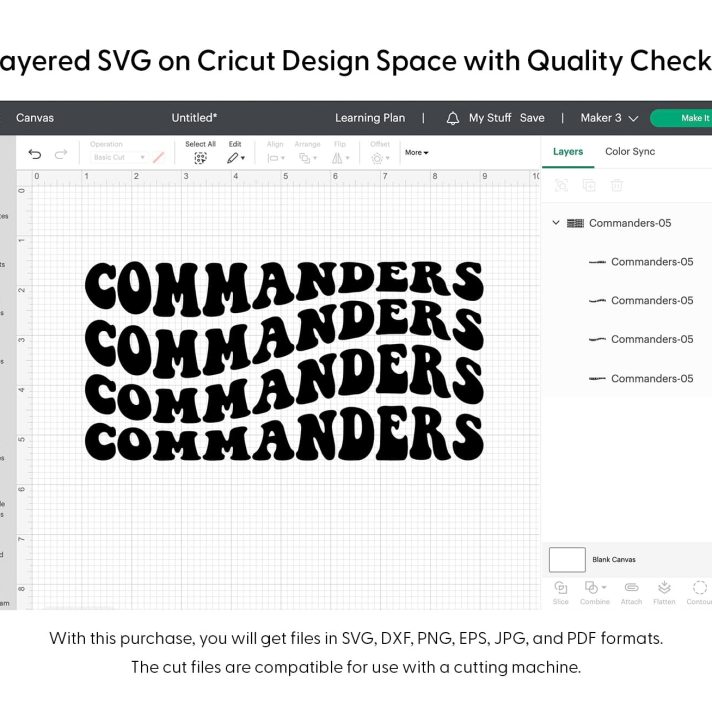Expand the More toolbar menu
712x712 pixels.
click(416, 153)
